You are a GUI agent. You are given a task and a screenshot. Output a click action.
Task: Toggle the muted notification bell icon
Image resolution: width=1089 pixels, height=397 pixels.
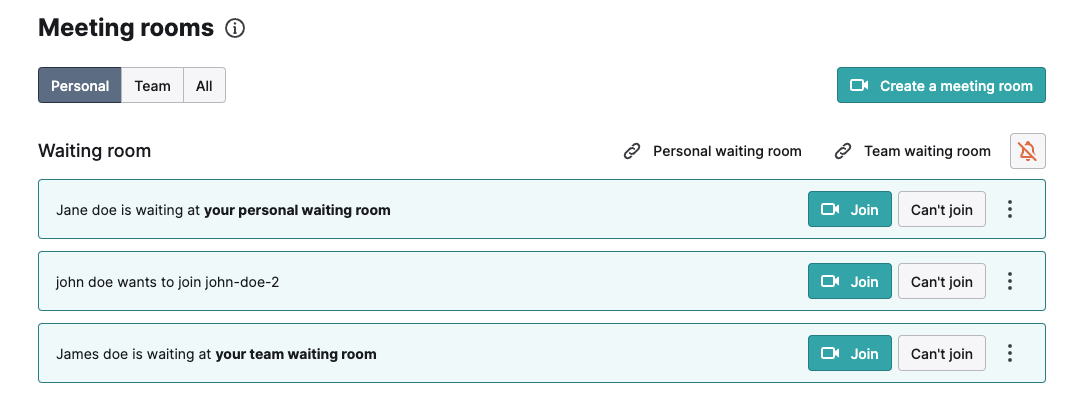(x=1027, y=151)
